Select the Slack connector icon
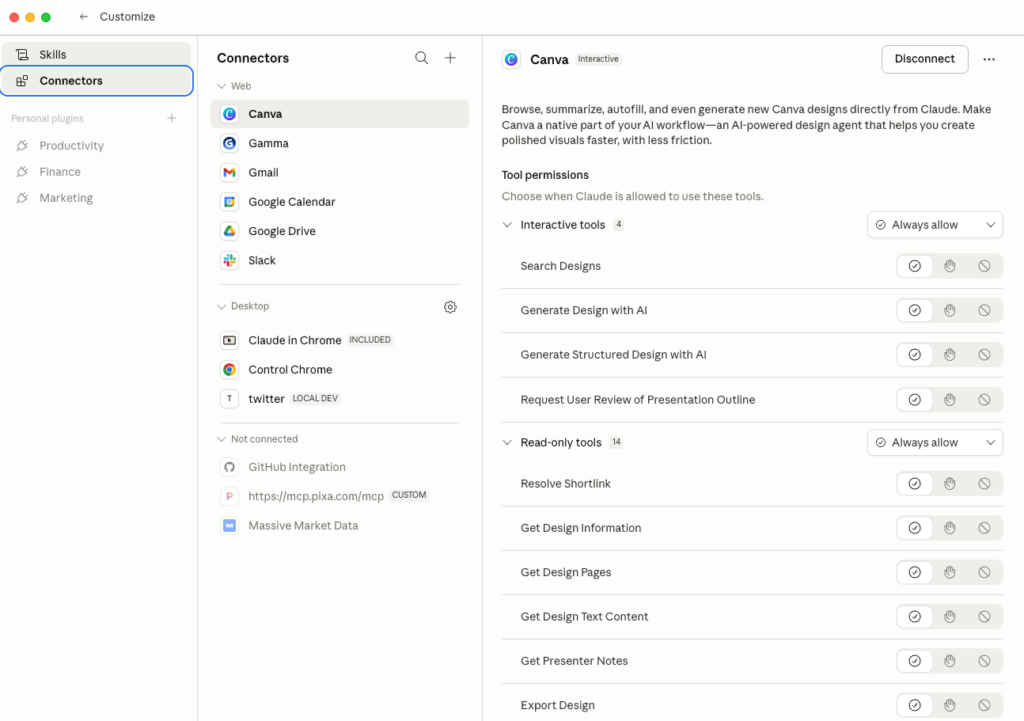The image size is (1024, 721). tap(229, 260)
